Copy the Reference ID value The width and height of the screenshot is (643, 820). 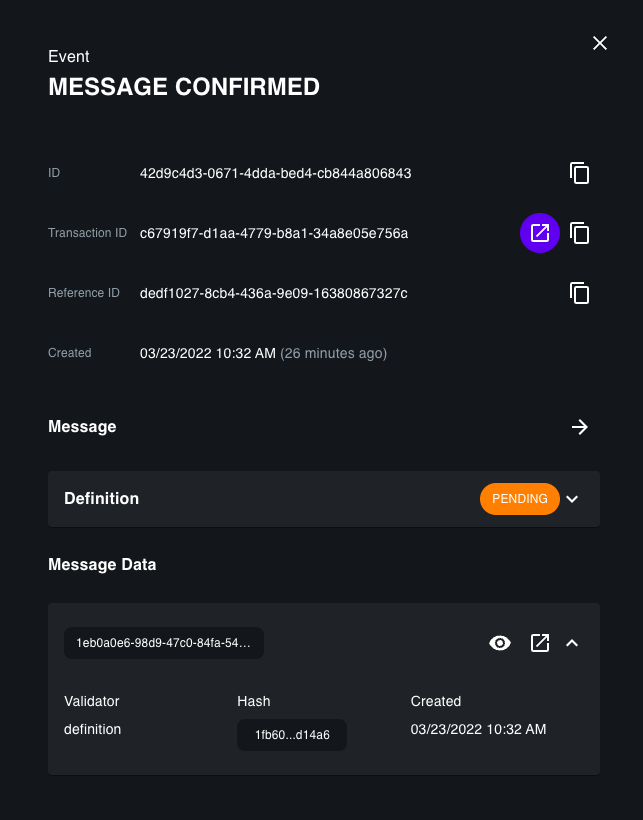tap(580, 293)
